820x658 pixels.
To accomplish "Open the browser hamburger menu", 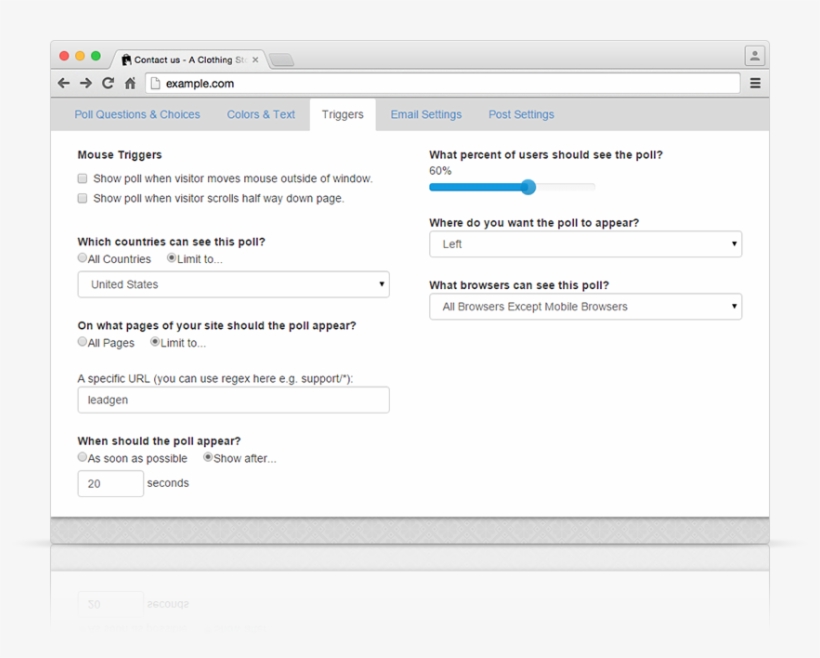I will [755, 83].
